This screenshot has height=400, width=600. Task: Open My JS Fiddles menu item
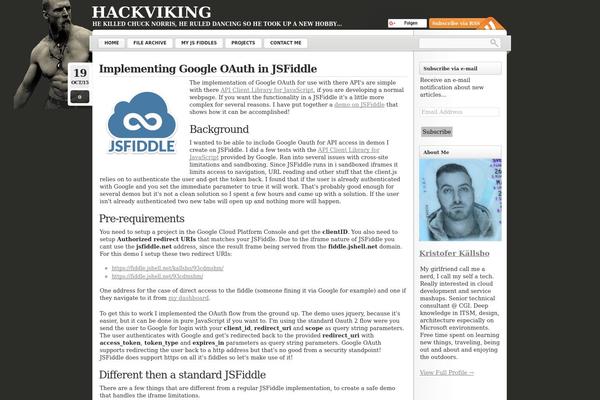(199, 43)
